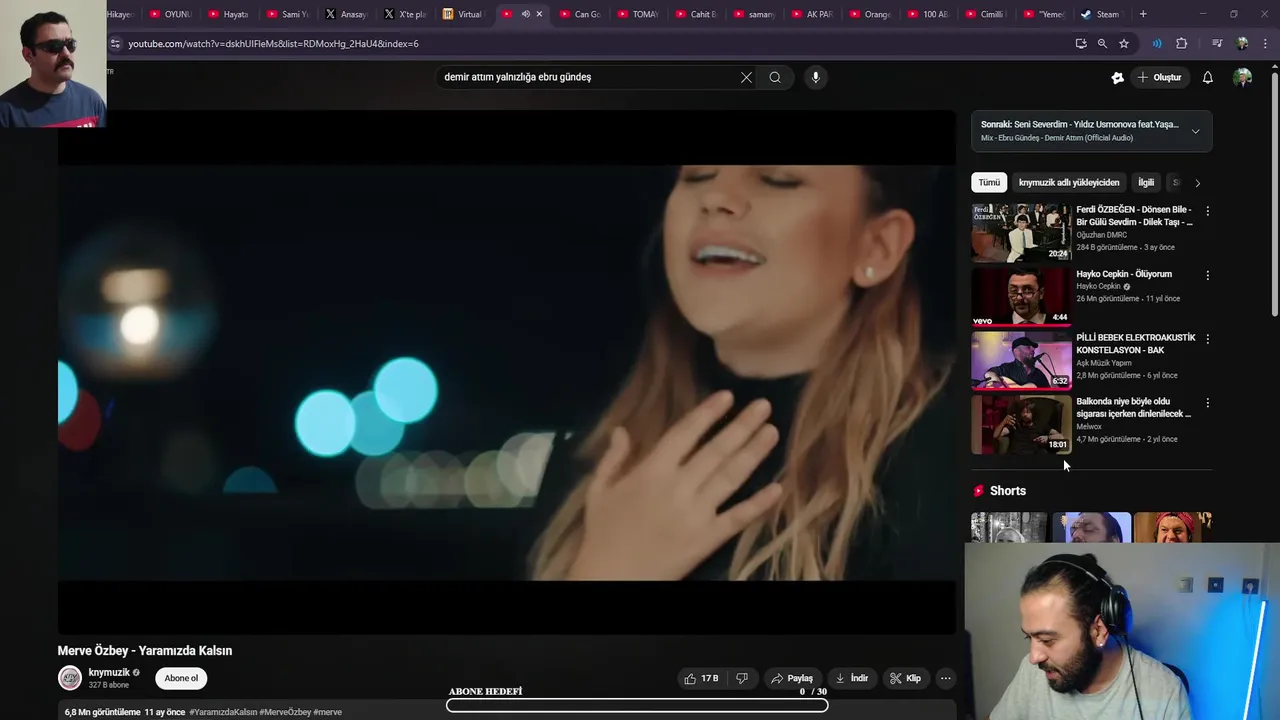Viewport: 1280px width, 720px height.
Task: Click the YouTube Premium offer icon next to Oluştur
Action: 1118,77
